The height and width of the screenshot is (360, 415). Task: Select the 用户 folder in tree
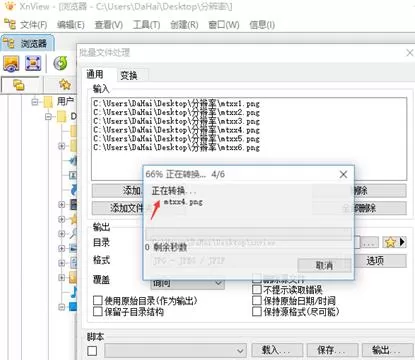(65, 101)
